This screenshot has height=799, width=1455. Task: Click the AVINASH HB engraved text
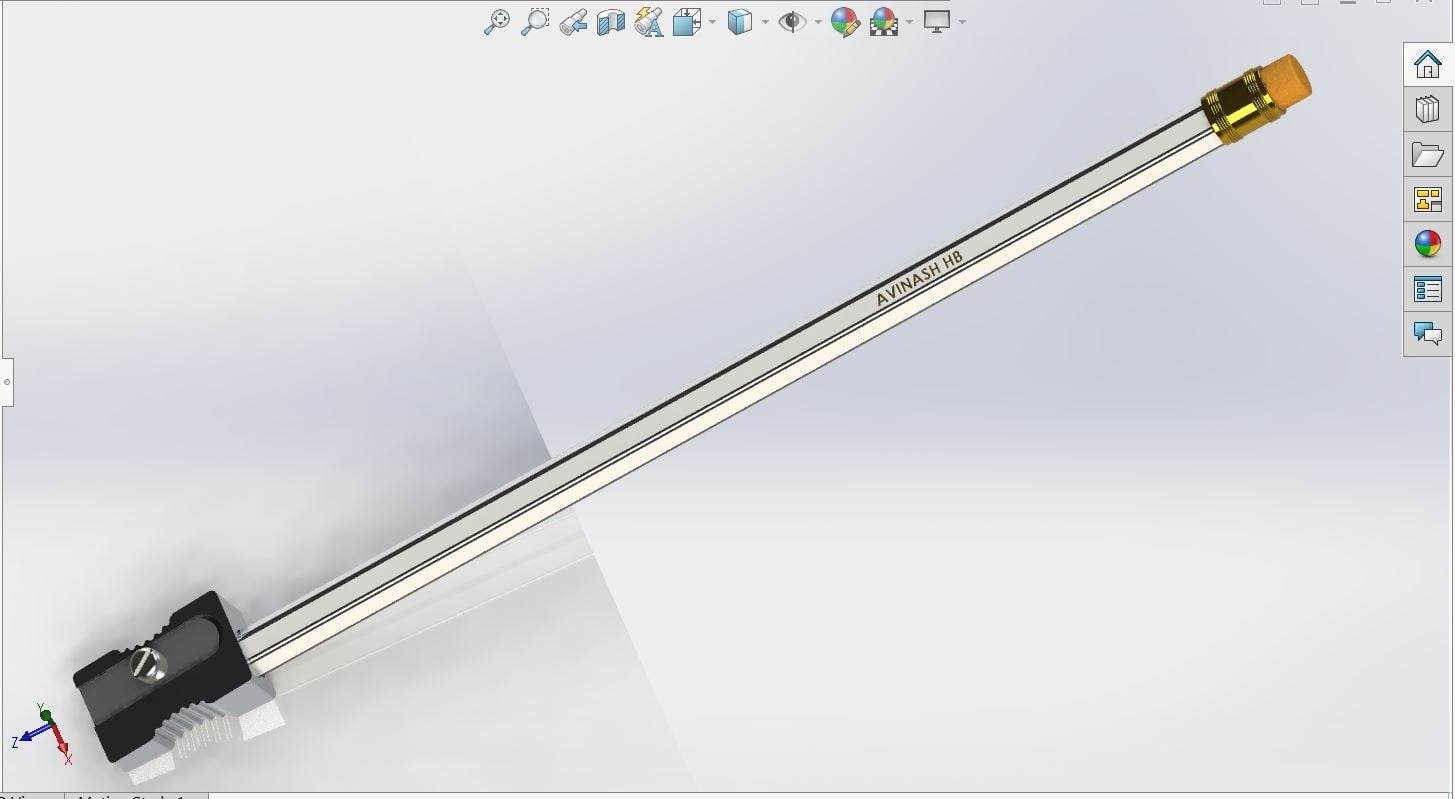pyautogui.click(x=918, y=279)
